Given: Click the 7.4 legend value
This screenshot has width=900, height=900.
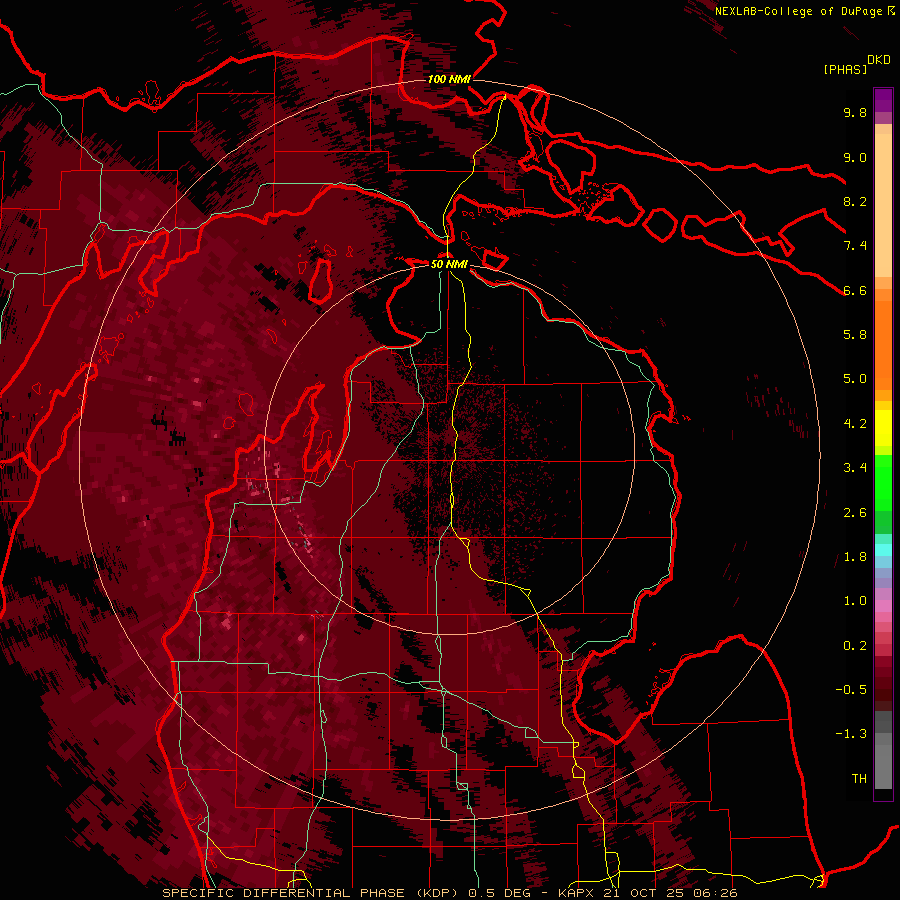Looking at the screenshot, I should [x=855, y=246].
